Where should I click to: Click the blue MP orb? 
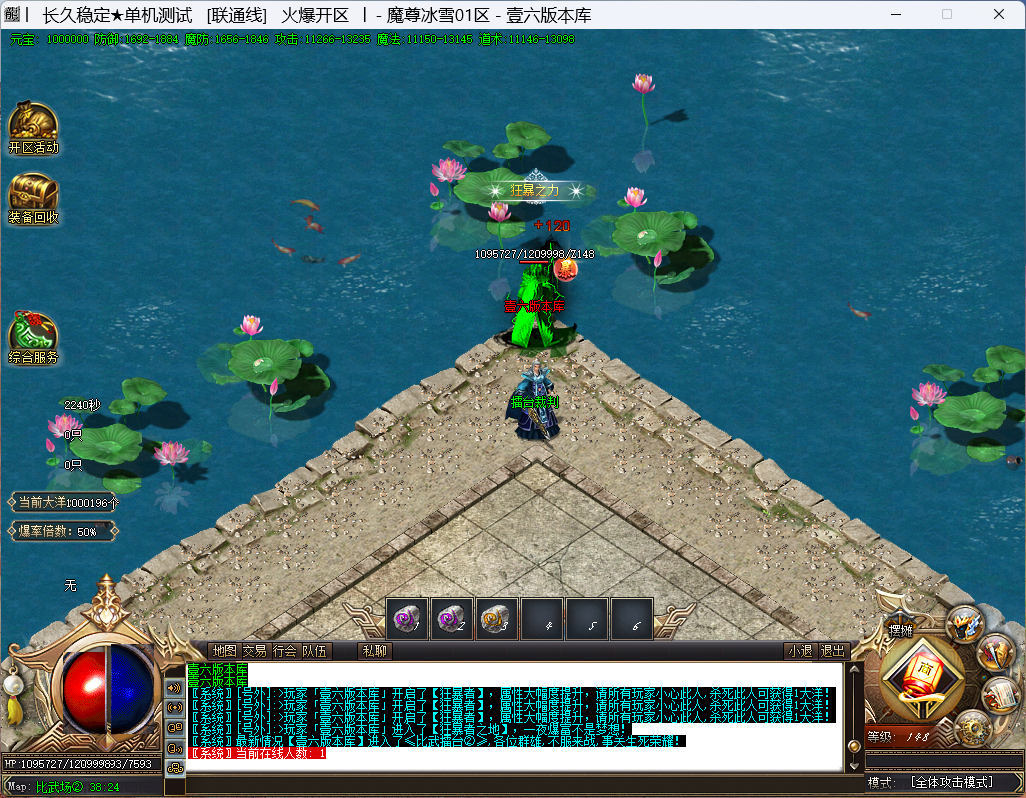130,690
